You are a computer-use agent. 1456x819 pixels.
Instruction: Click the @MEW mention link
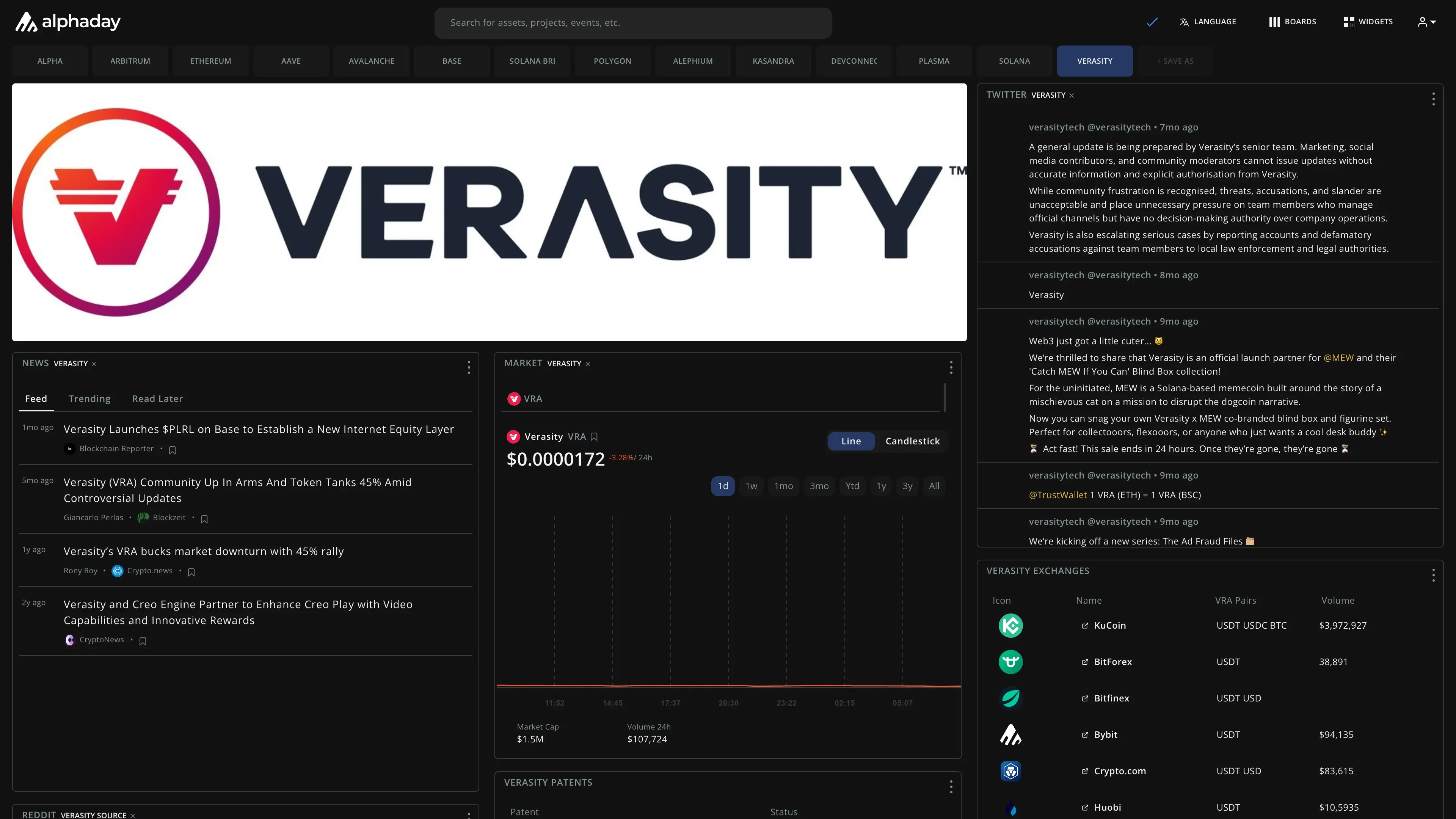click(x=1338, y=358)
